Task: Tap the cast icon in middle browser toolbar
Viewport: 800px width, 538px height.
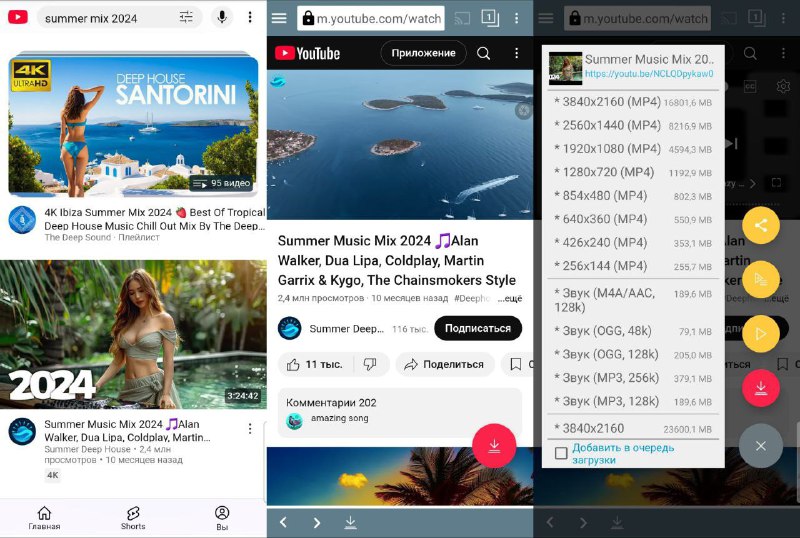Action: [x=462, y=19]
